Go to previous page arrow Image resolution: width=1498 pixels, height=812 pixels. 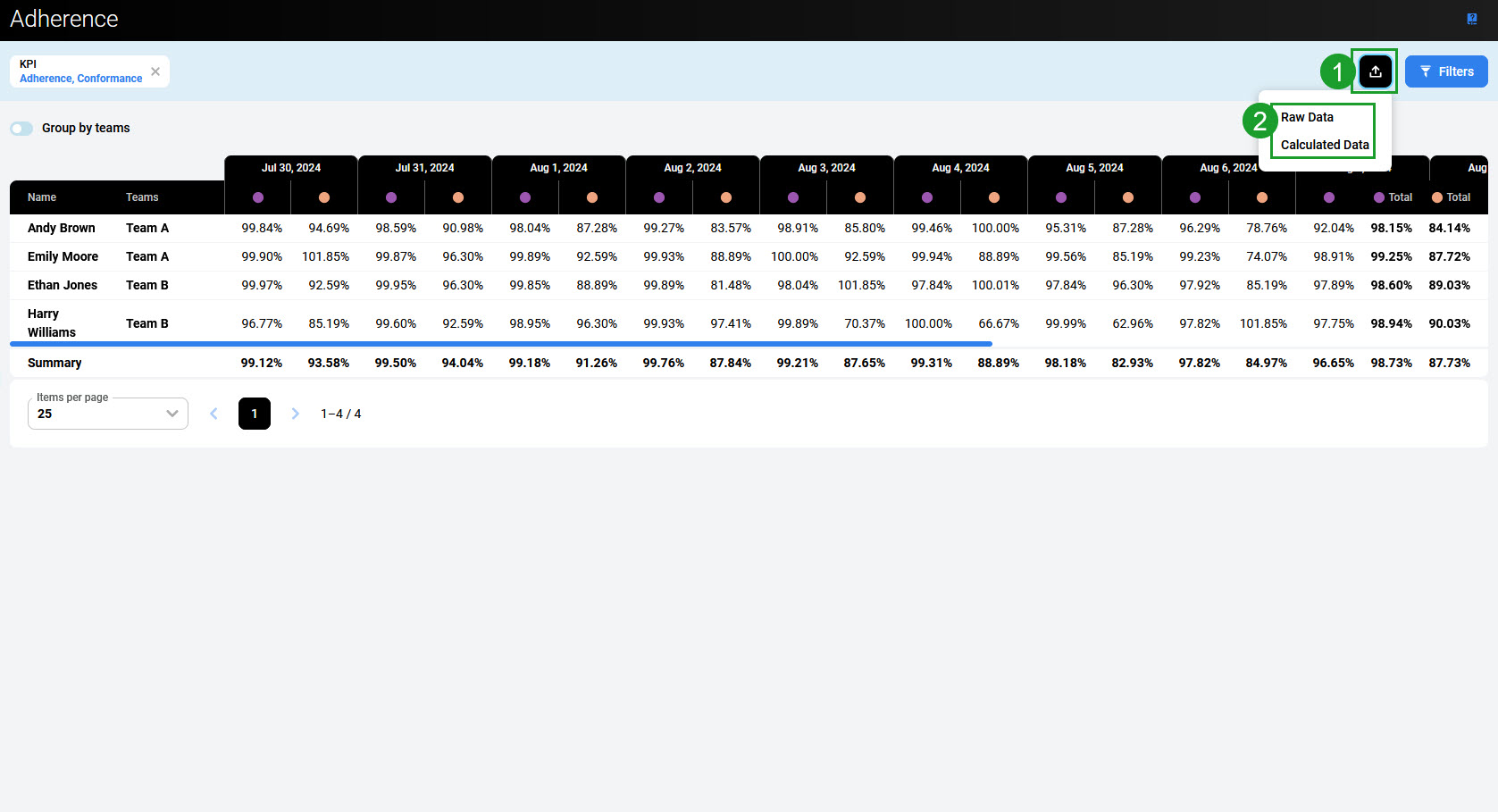point(213,414)
